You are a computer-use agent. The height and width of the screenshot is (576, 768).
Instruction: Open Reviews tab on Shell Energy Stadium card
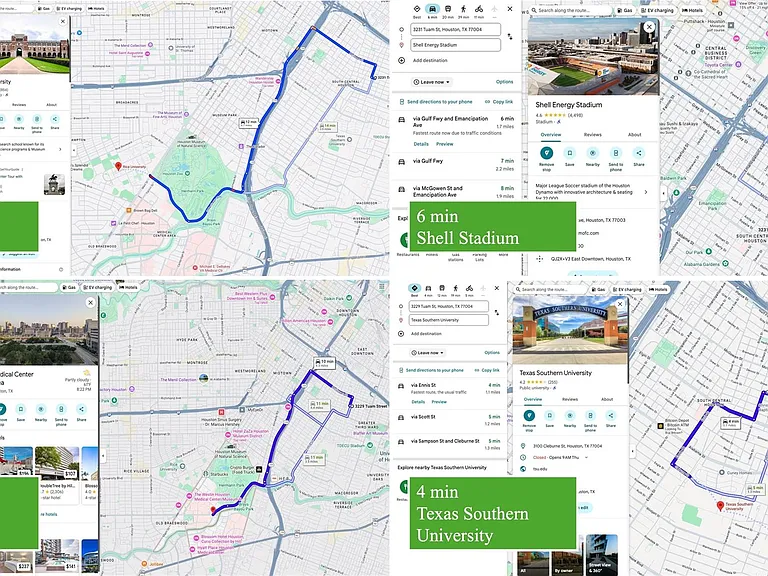click(x=592, y=134)
